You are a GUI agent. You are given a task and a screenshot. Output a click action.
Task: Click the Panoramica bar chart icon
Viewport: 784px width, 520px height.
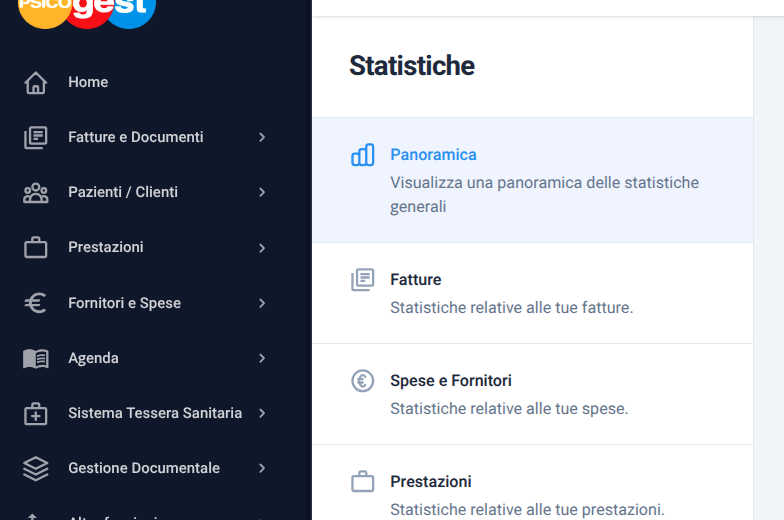tap(362, 155)
